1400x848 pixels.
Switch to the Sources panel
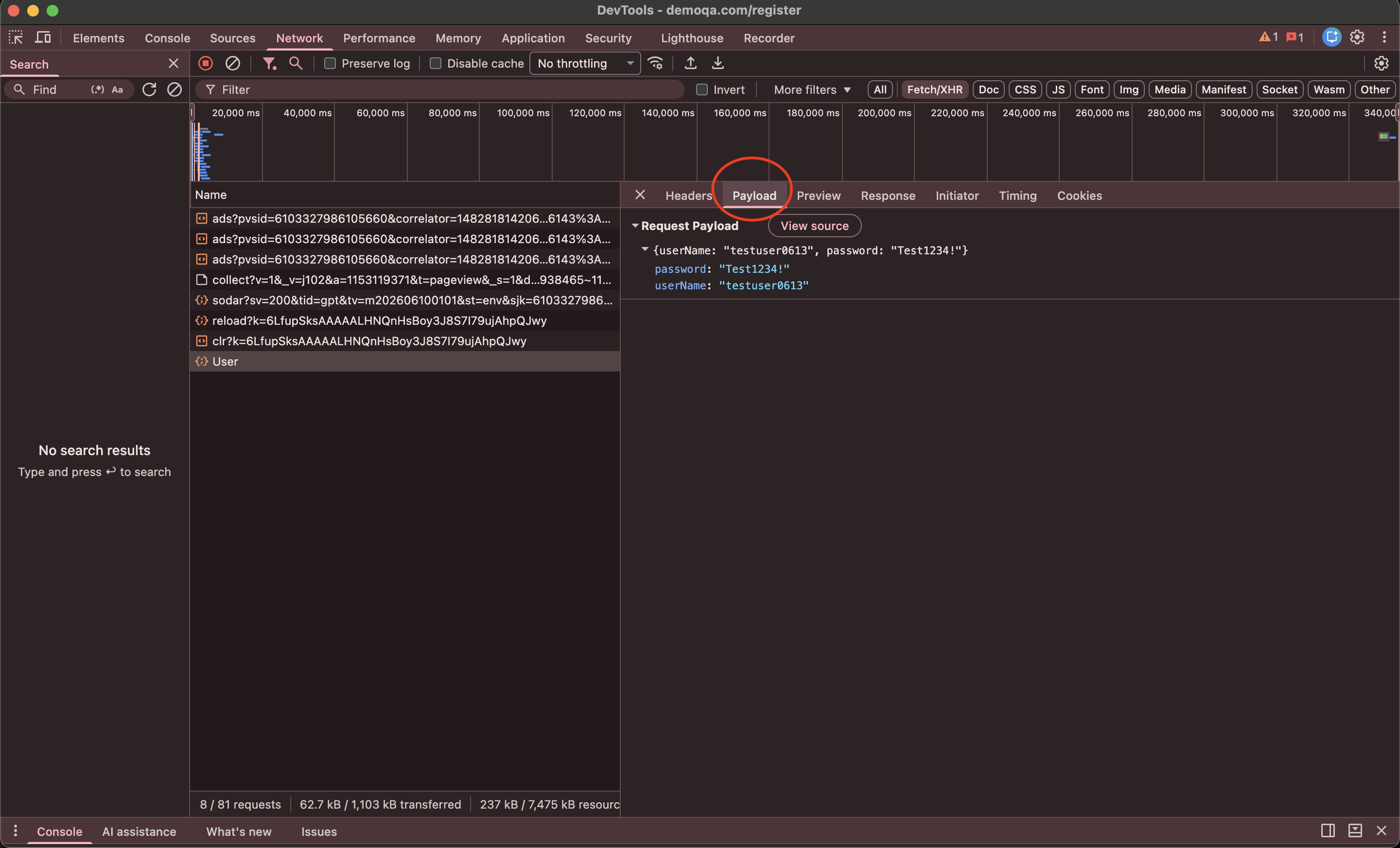232,37
